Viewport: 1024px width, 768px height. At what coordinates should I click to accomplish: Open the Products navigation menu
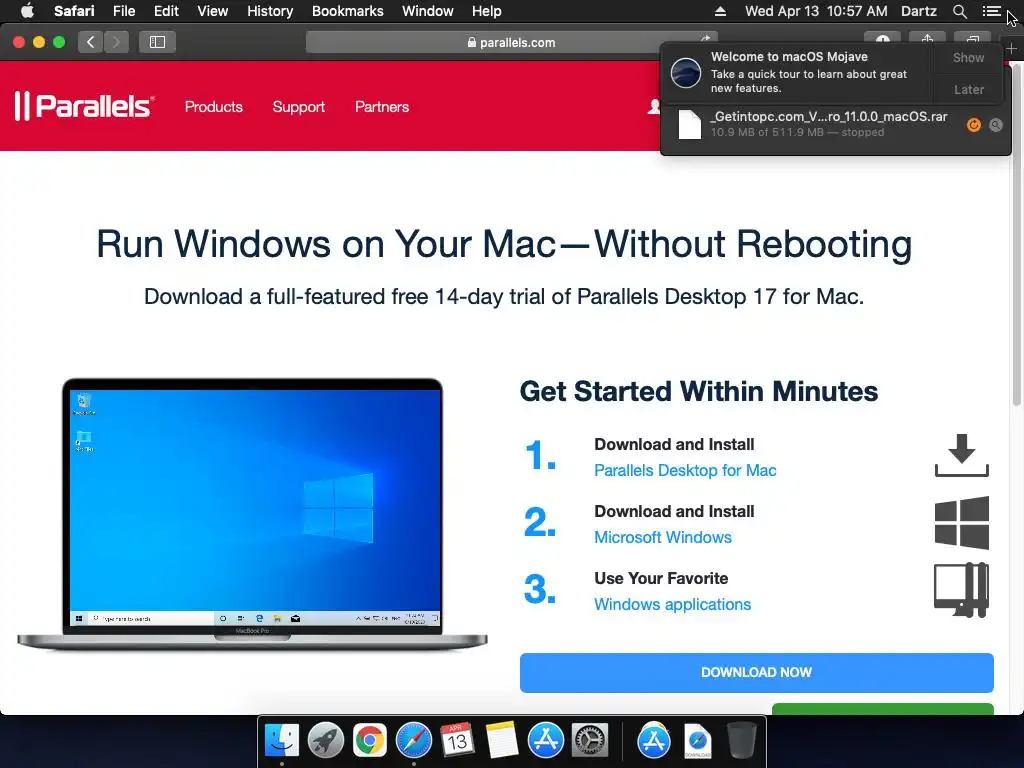click(214, 106)
